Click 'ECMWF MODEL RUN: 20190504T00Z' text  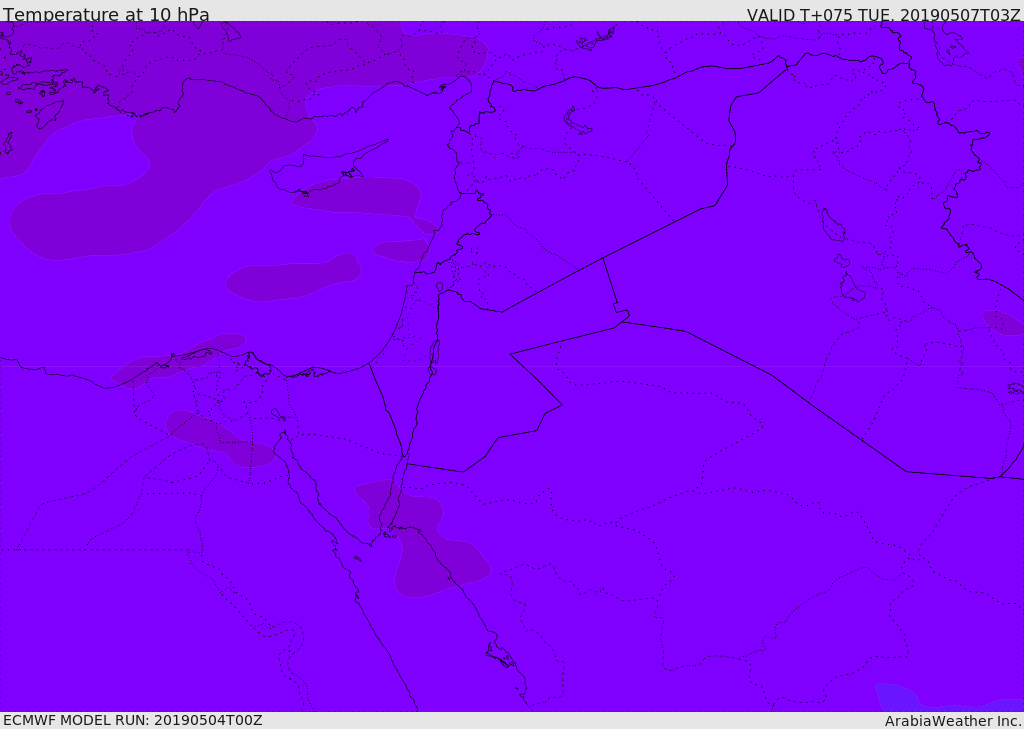(133, 720)
